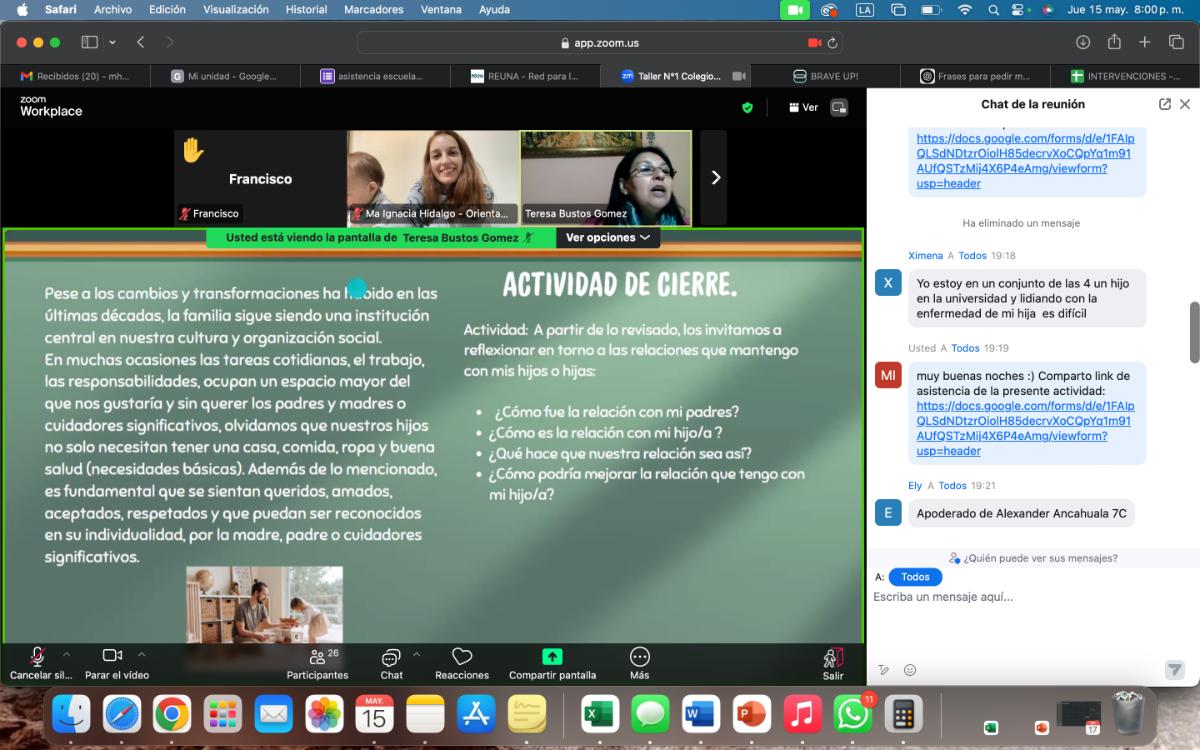Click the chat text formatting icon
1200x750 pixels.
(x=883, y=670)
